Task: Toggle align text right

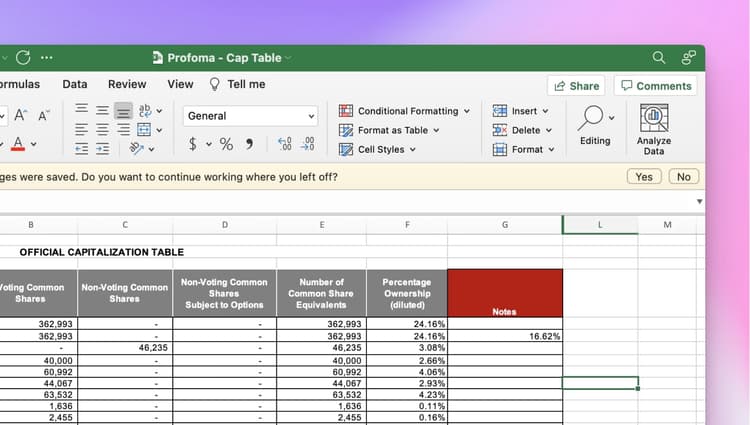Action: (123, 130)
